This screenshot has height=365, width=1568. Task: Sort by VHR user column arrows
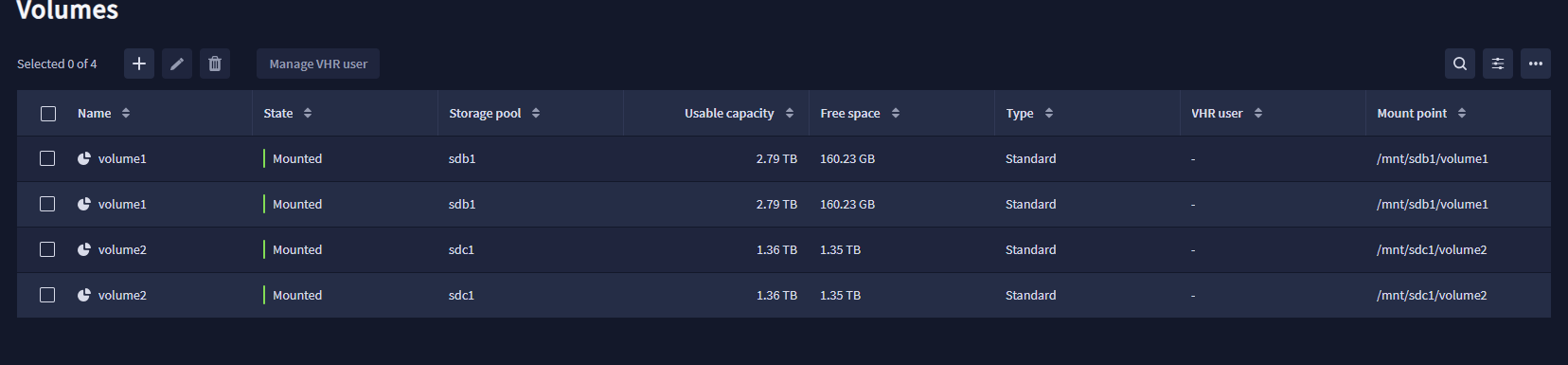coord(1258,113)
